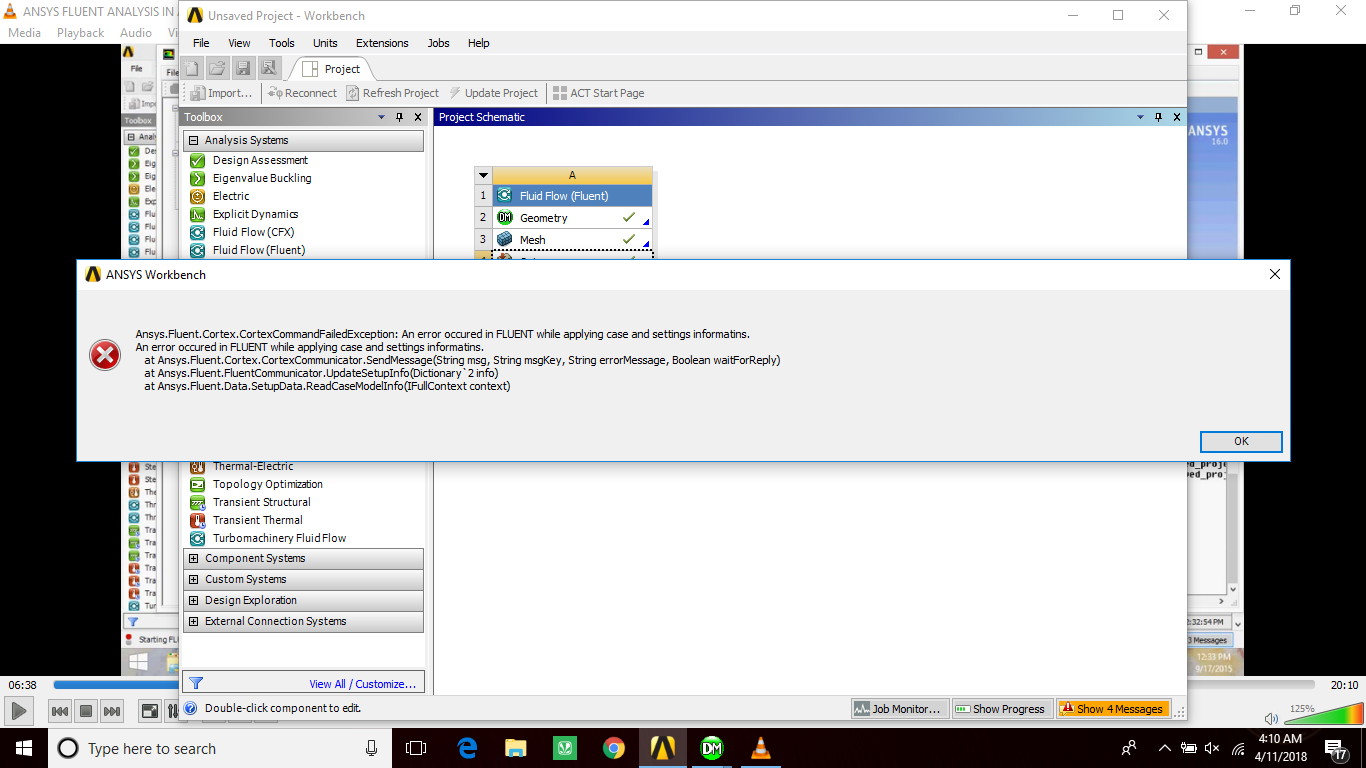This screenshot has height=768, width=1366.
Task: Toggle the VLC fullscreen button
Action: point(150,711)
